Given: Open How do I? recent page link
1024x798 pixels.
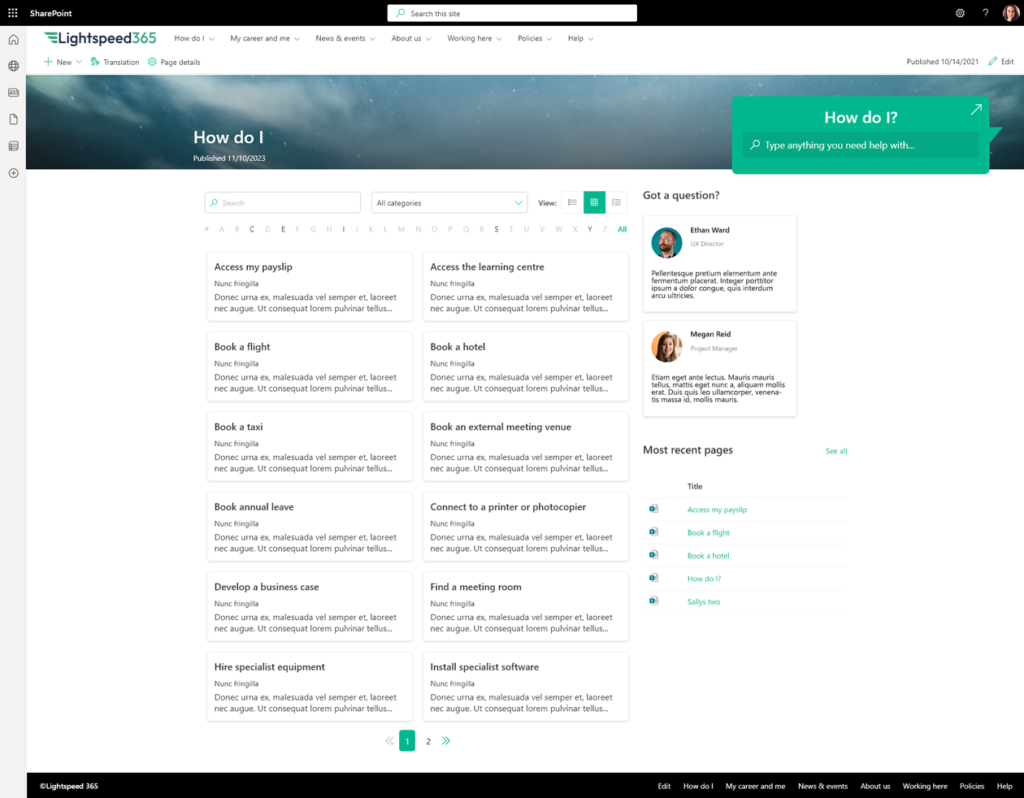Looking at the screenshot, I should click(704, 579).
